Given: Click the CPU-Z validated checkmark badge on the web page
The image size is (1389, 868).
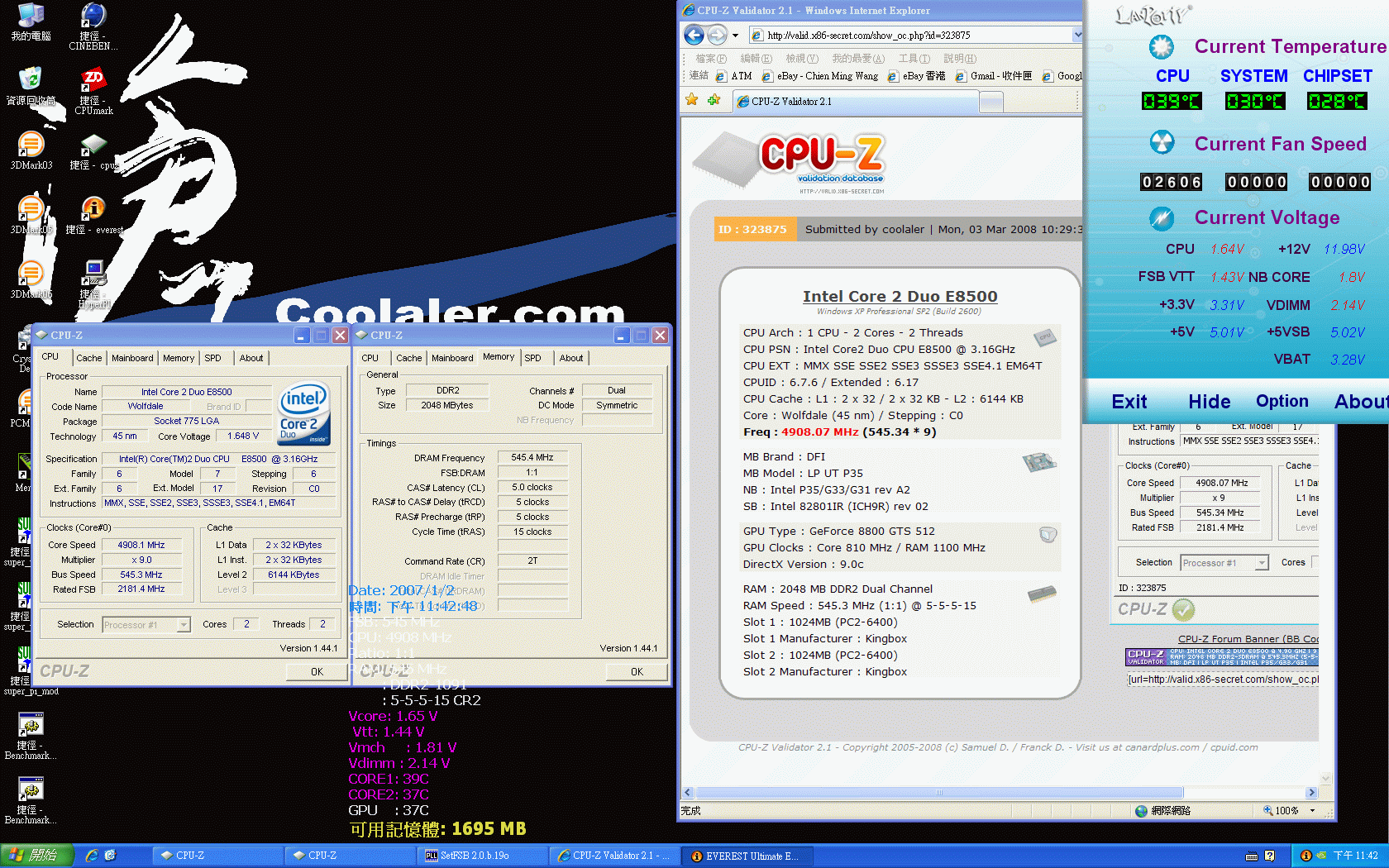Looking at the screenshot, I should pos(1183,610).
